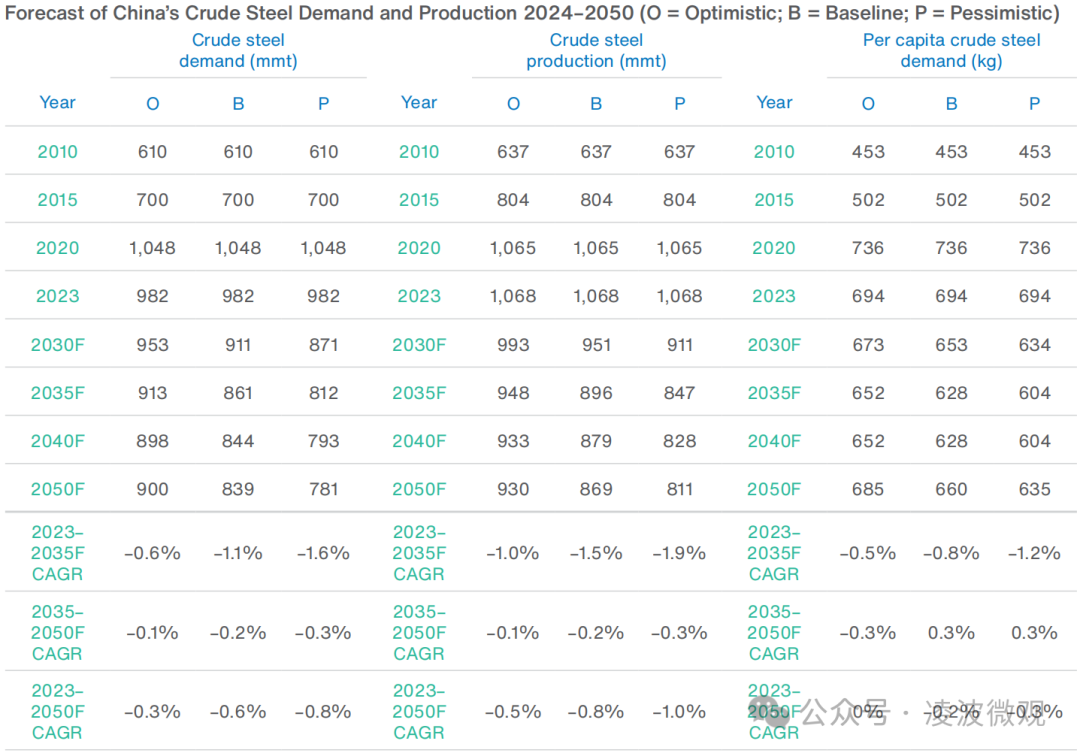The width and height of the screenshot is (1080, 756).
Task: Click the –1.9% production CAGR cell
Action: [679, 553]
